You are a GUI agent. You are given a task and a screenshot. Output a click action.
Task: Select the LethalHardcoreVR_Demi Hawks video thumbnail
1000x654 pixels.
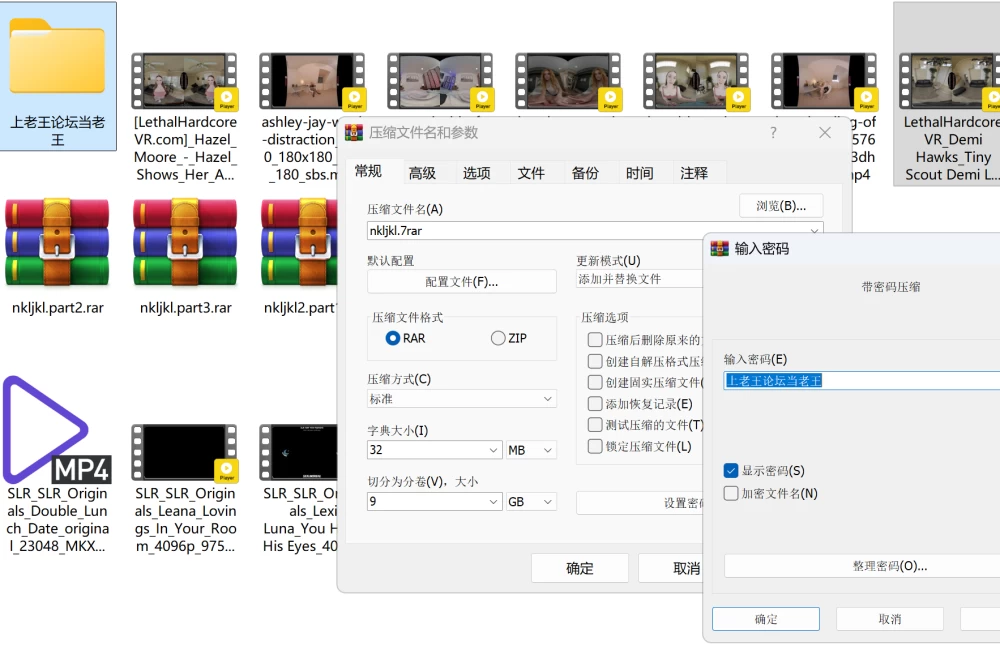point(950,81)
